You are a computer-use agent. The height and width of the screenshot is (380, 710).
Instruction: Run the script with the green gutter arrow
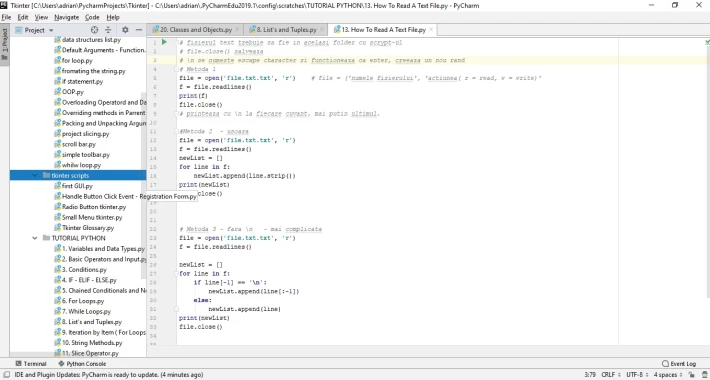[164, 42]
